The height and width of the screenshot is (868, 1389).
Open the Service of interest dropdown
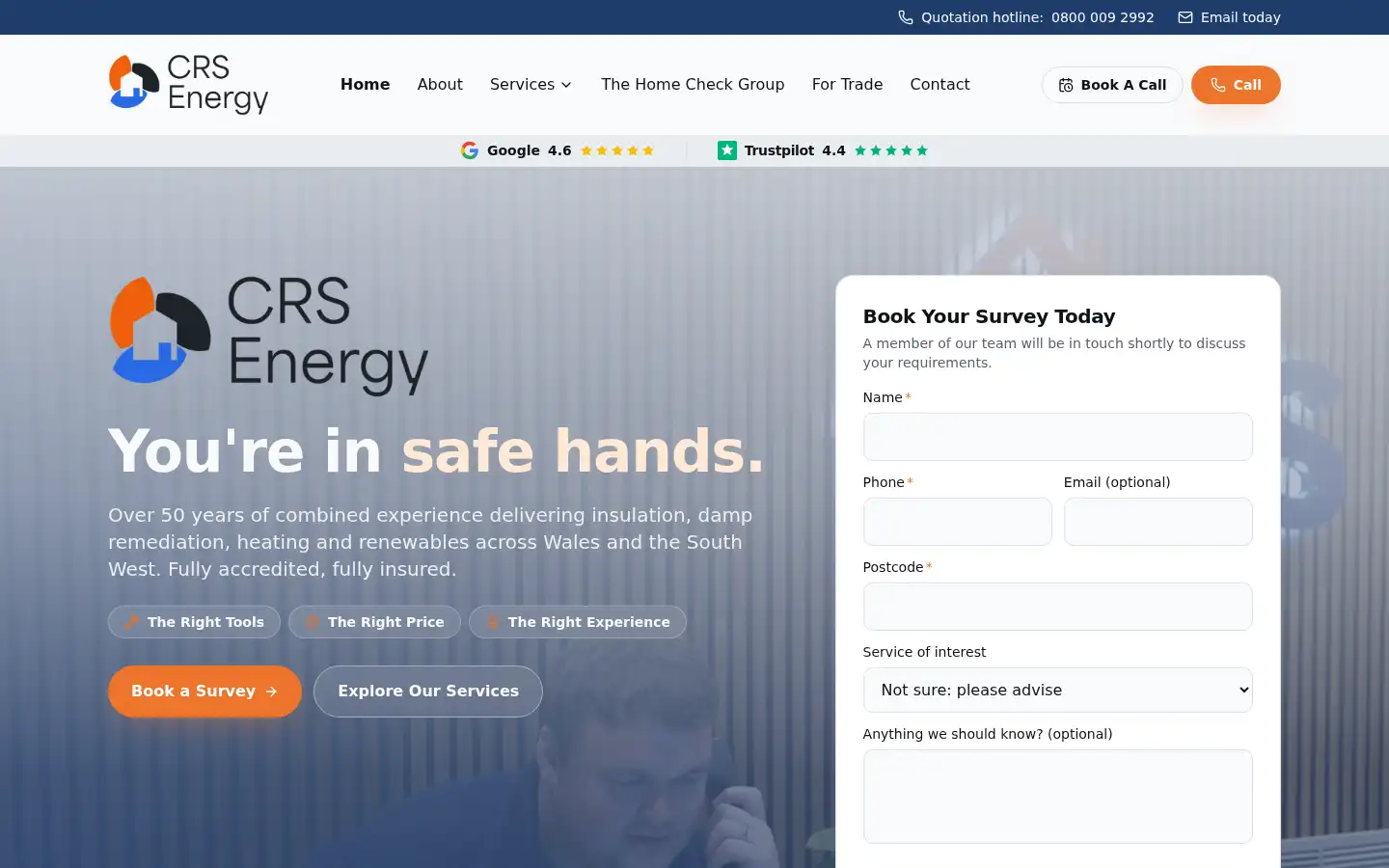click(1057, 690)
